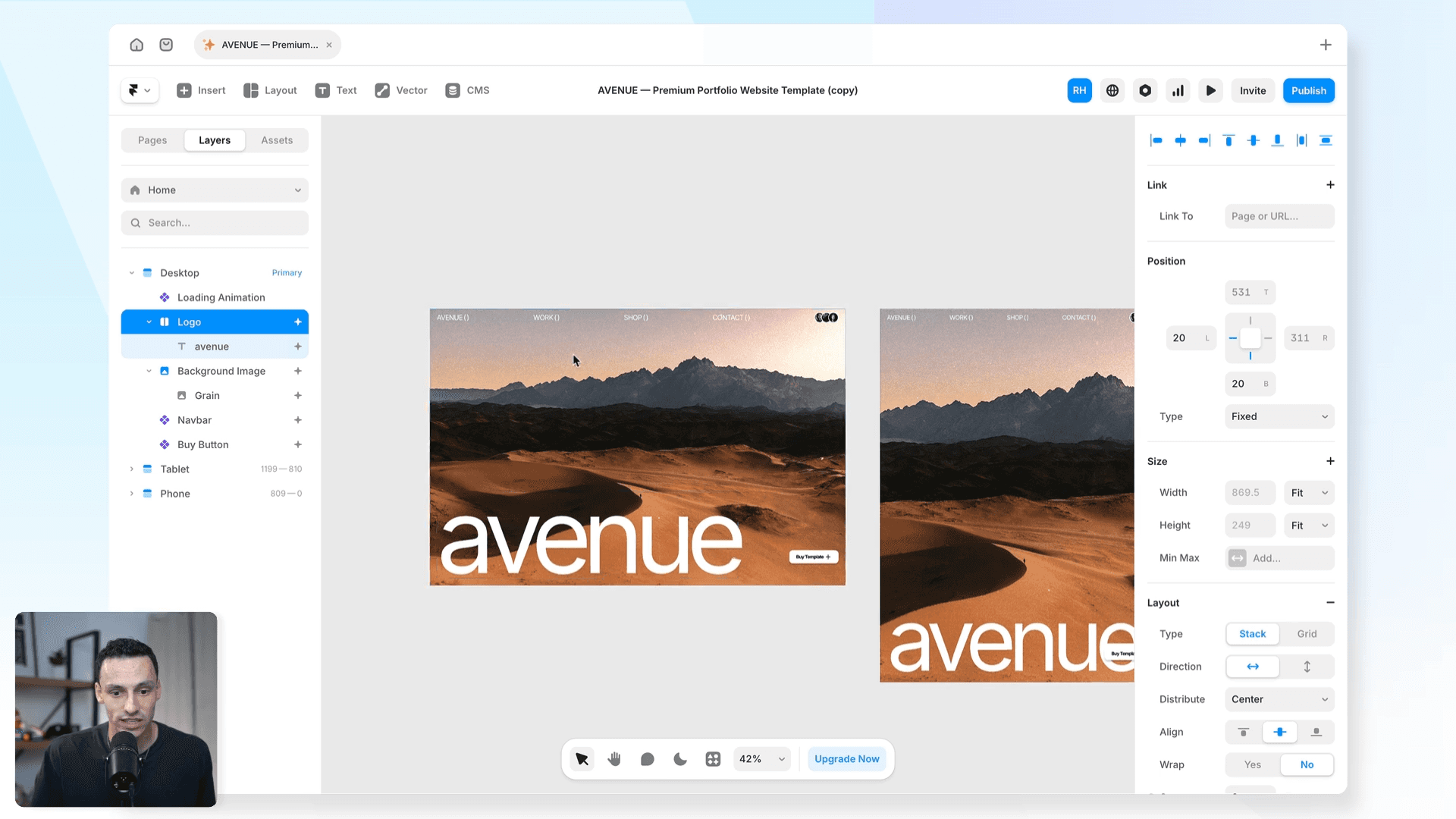Open the Position Type Fixed dropdown
The image size is (1456, 819).
(1279, 416)
